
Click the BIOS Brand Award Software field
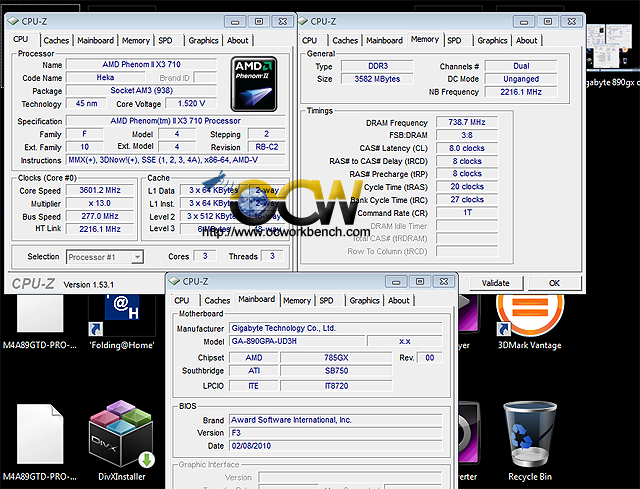(336, 420)
